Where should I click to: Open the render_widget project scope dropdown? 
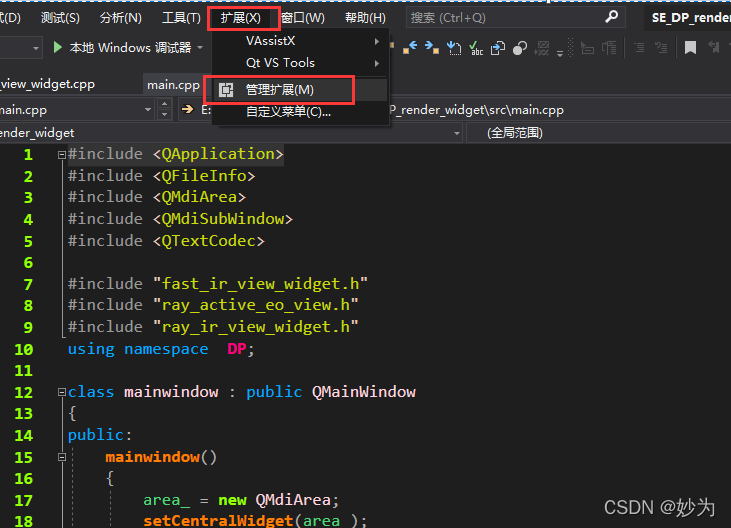pos(457,134)
